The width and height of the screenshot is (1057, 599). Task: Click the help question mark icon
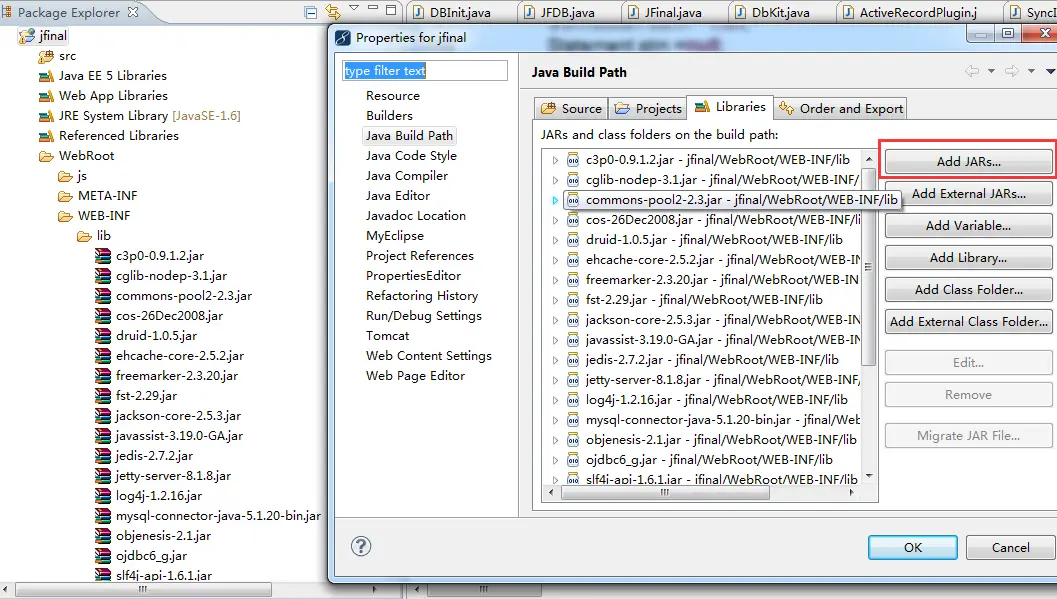(361, 546)
